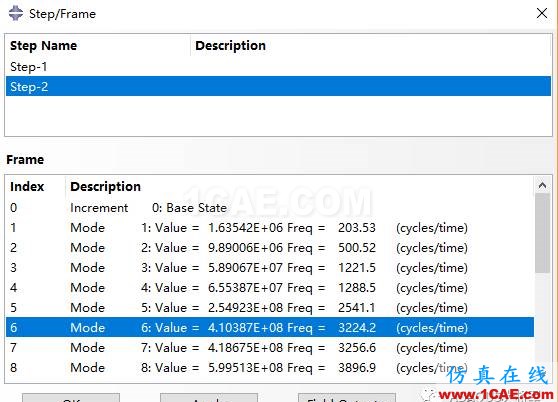Select frame 0 Base State increment
This screenshot has width=558, height=402.
270,208
